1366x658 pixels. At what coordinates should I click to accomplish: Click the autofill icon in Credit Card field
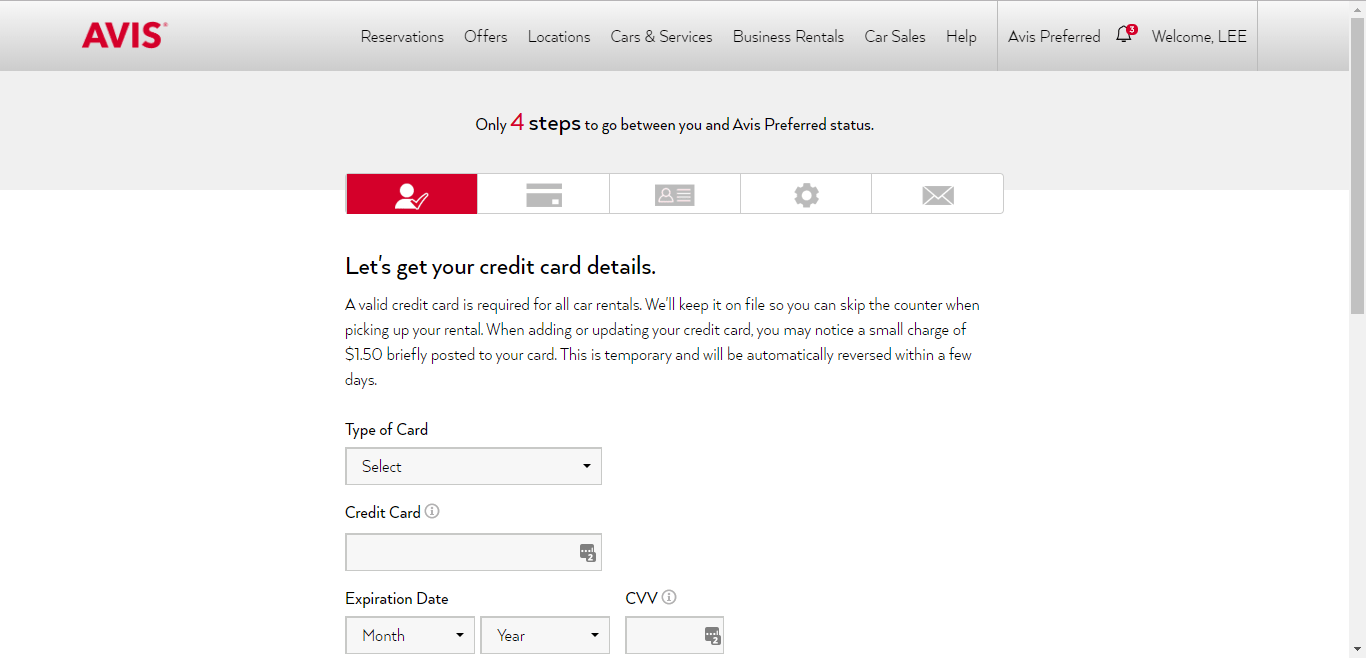coord(587,552)
